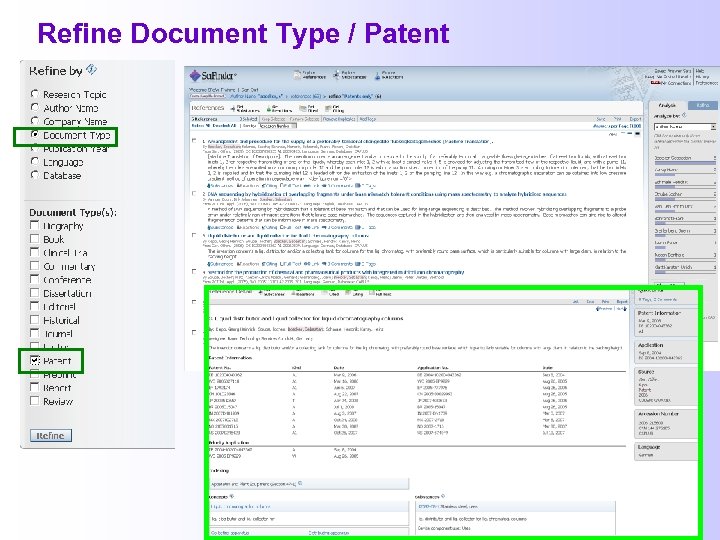Tick the Conference checkbox

pos(34,279)
